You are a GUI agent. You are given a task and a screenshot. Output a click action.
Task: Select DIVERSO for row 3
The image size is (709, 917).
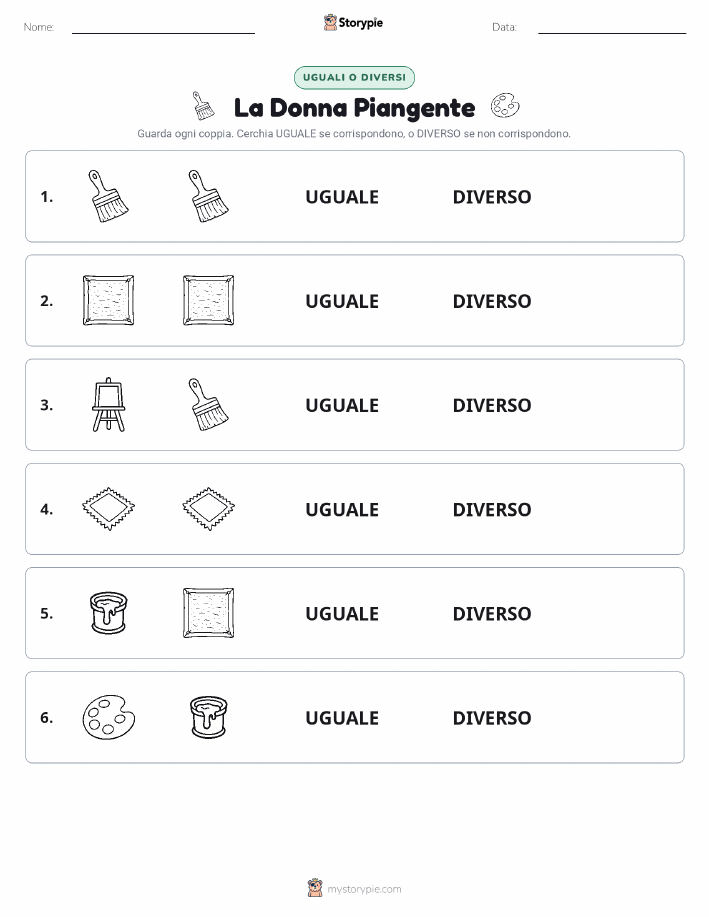click(x=492, y=405)
